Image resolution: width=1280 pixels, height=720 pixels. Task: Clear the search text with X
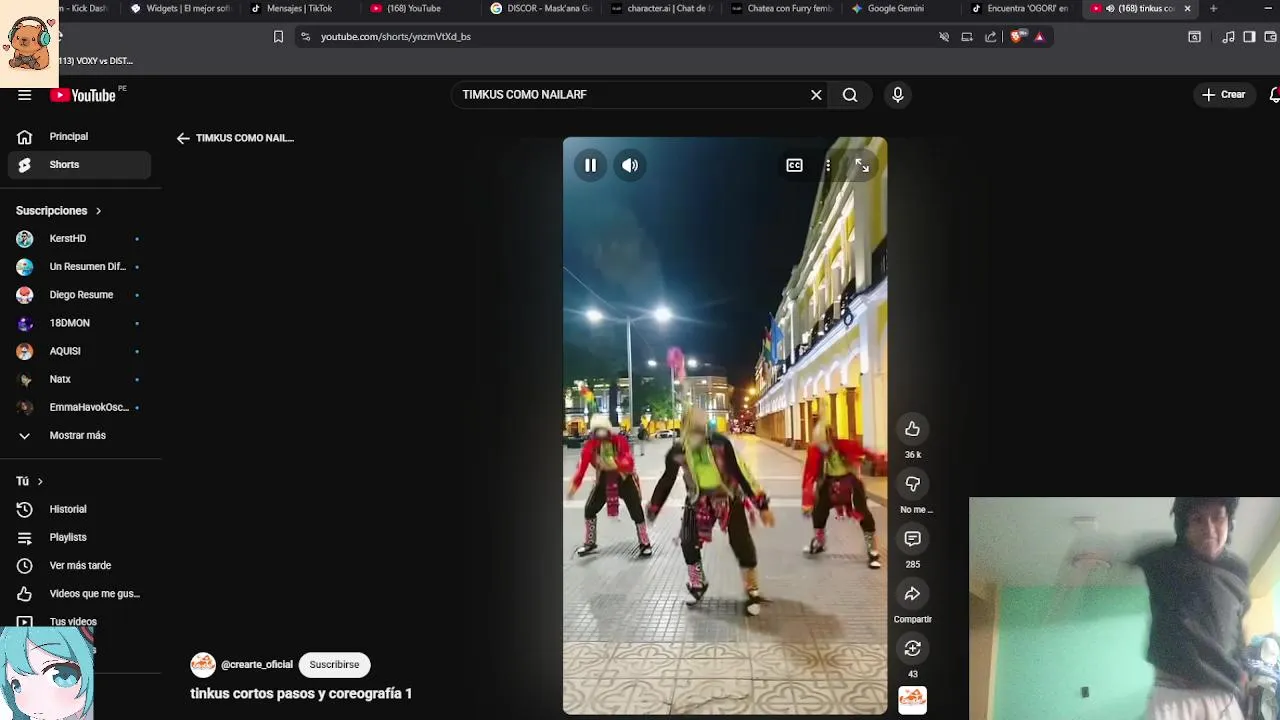coord(816,95)
